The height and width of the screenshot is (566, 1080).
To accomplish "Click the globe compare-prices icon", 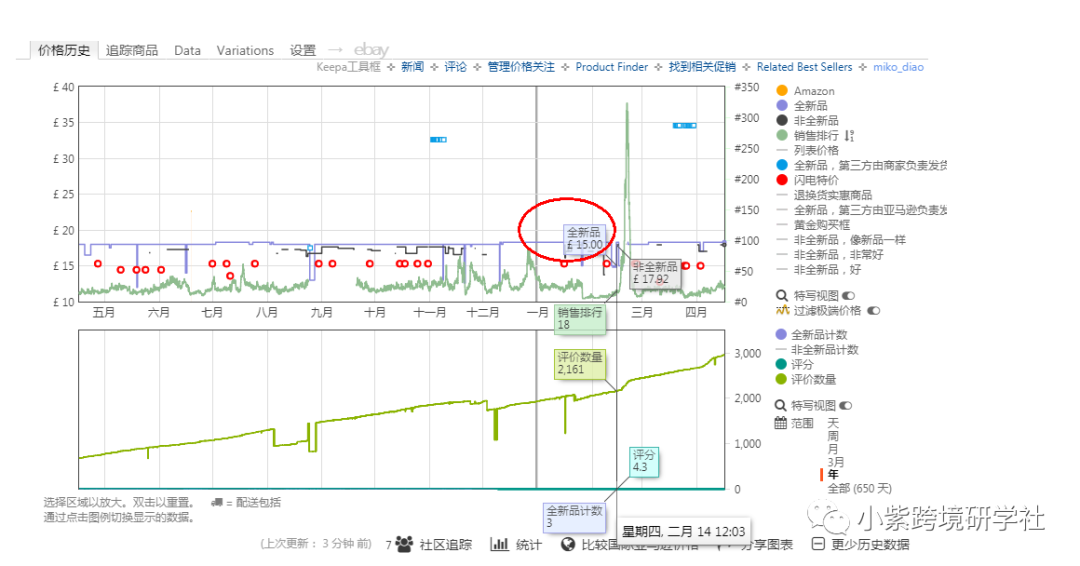I will point(568,544).
